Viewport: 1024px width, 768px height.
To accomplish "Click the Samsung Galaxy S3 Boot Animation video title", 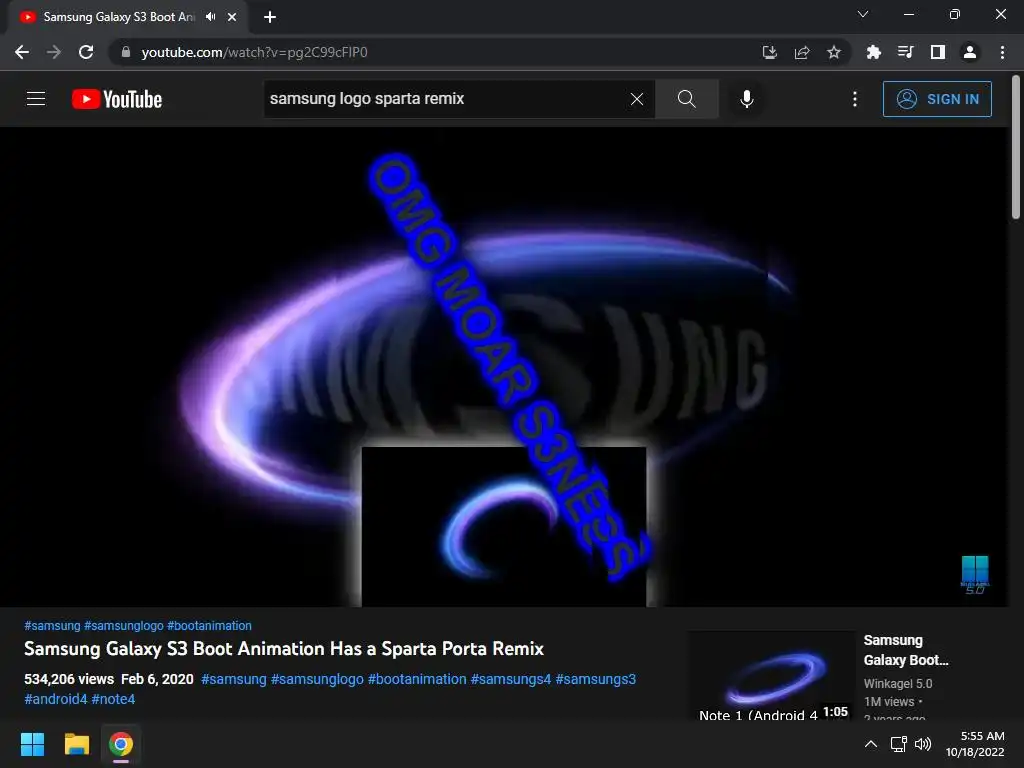I will tap(284, 648).
